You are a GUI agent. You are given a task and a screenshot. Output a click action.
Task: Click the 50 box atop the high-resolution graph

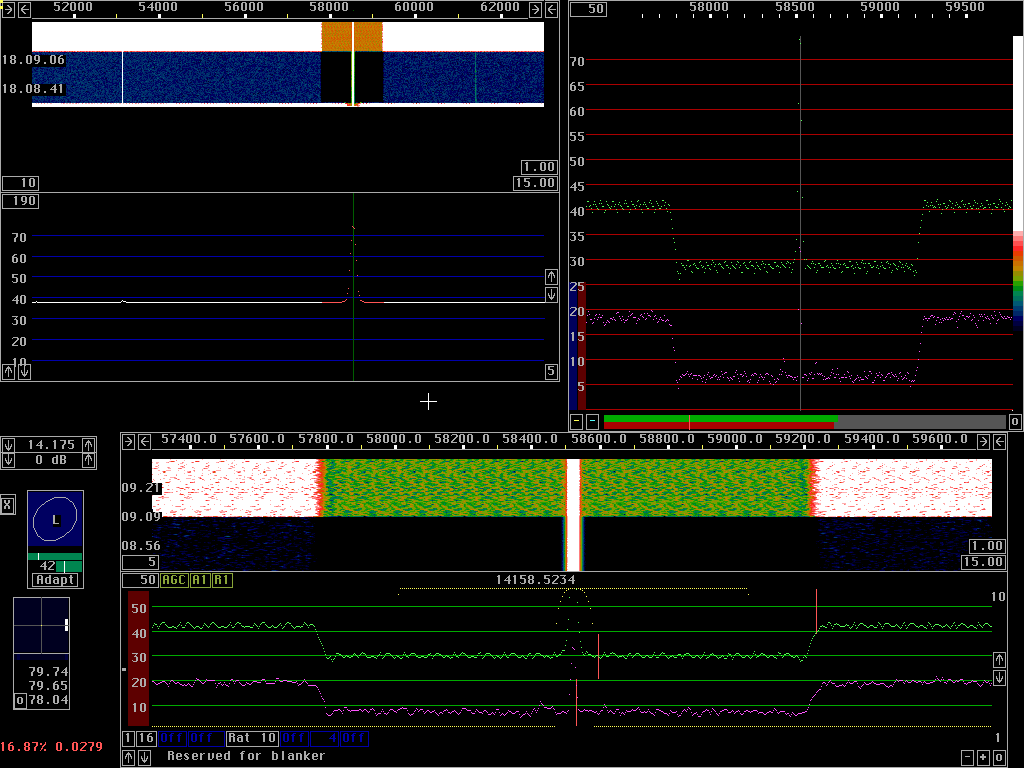pos(588,9)
